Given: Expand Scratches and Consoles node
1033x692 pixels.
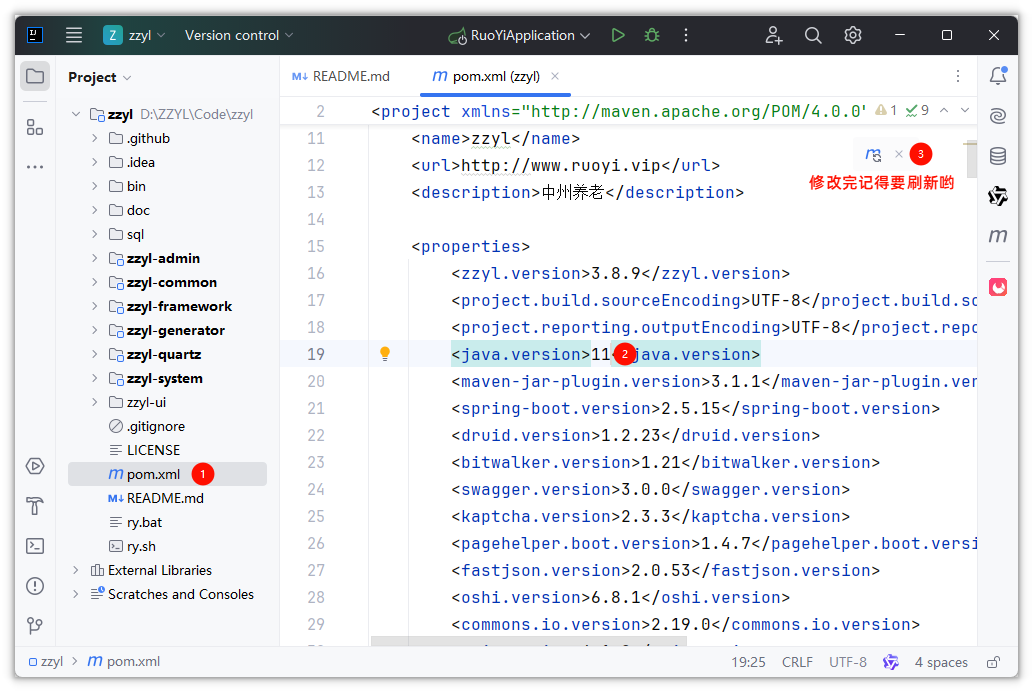Looking at the screenshot, I should [76, 594].
